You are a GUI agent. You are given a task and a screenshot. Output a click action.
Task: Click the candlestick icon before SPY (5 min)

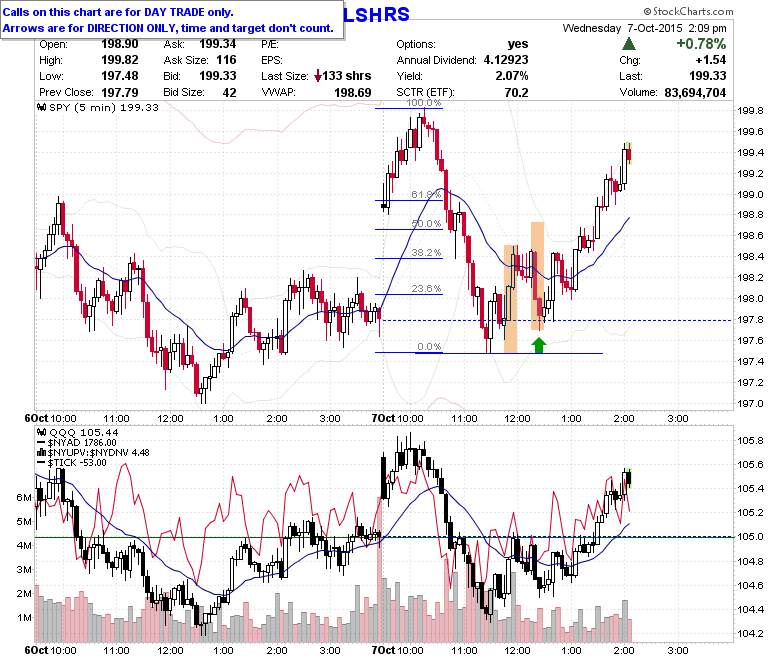[42, 107]
